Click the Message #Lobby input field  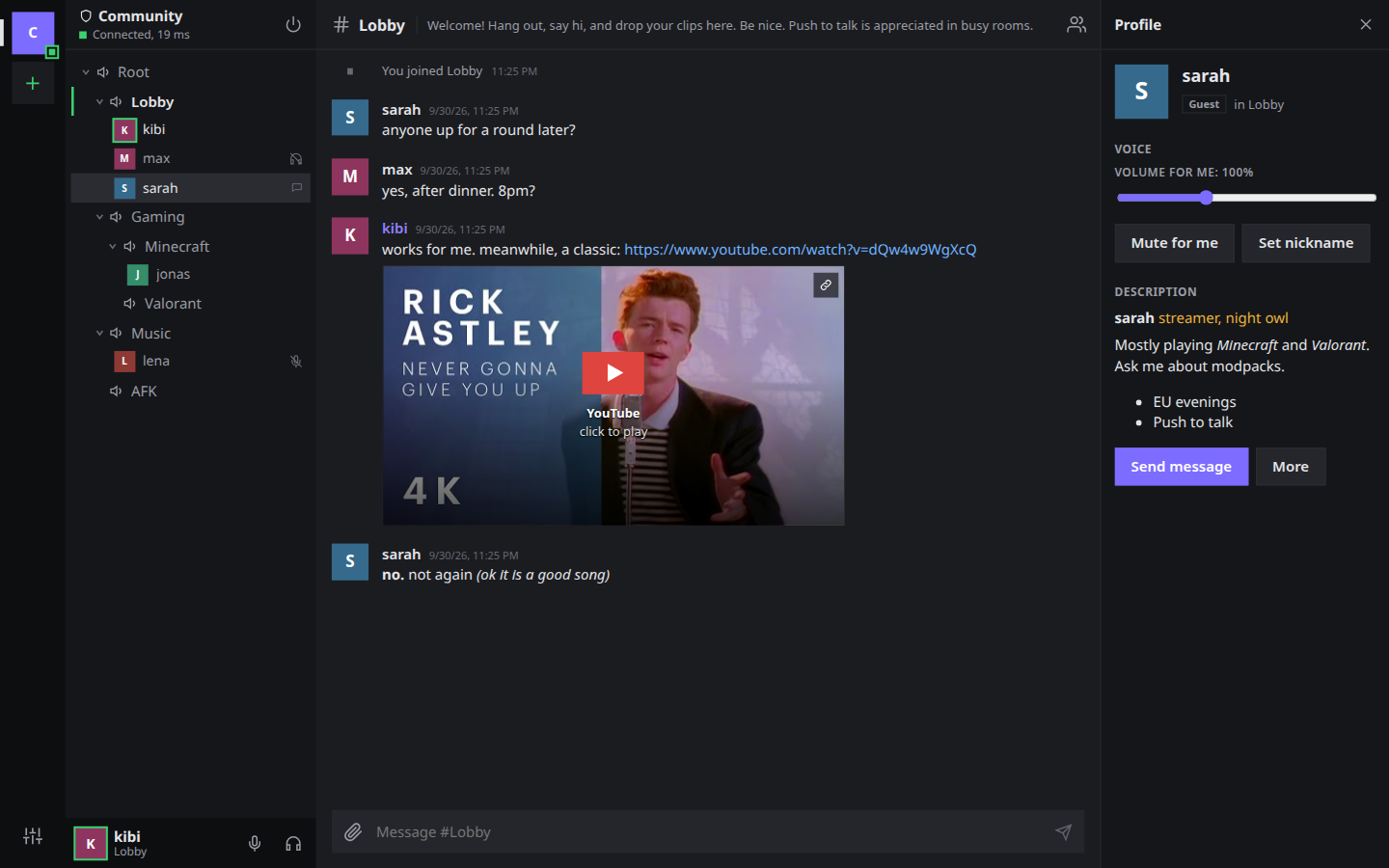(x=708, y=831)
